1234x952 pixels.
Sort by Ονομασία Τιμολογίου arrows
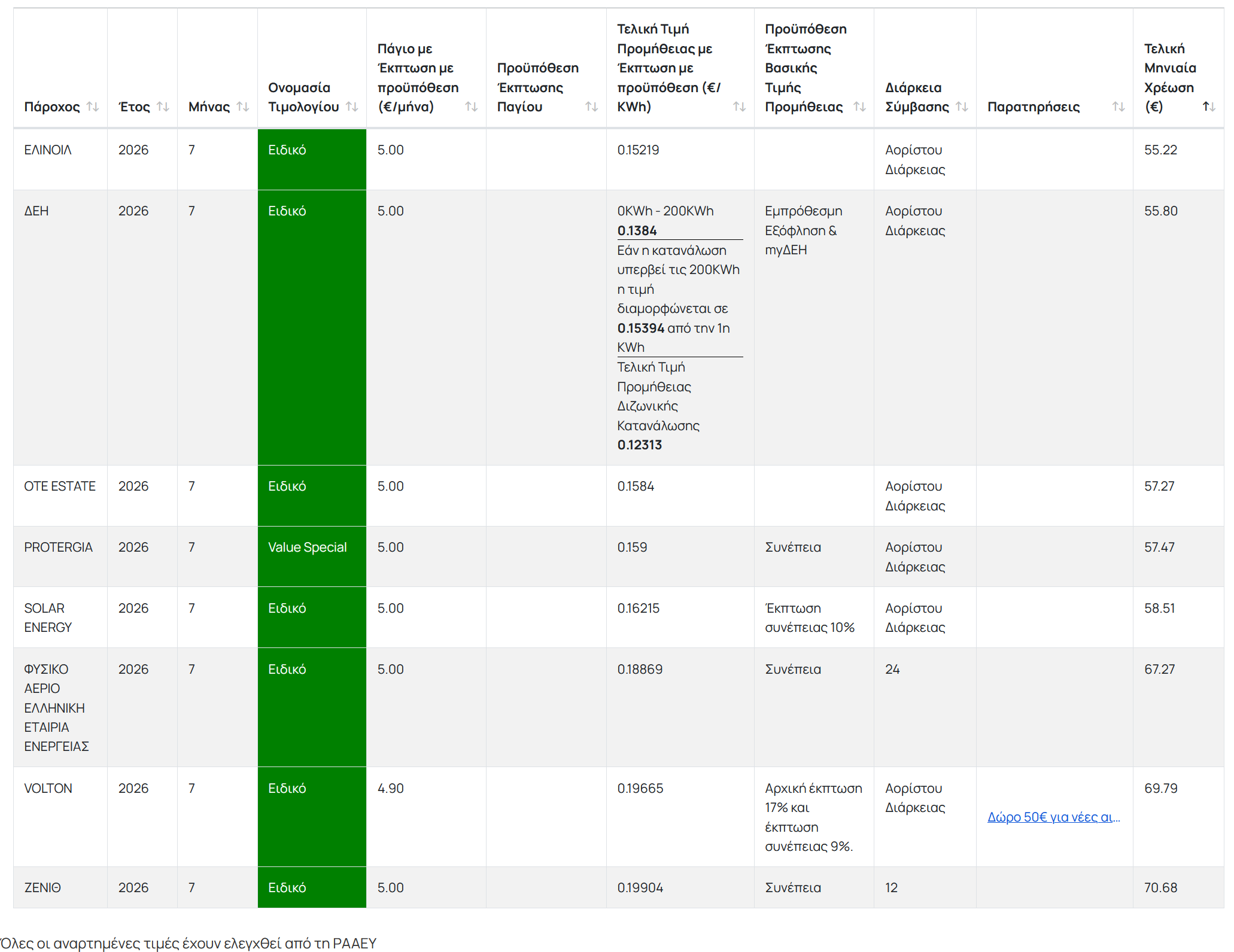tap(352, 107)
